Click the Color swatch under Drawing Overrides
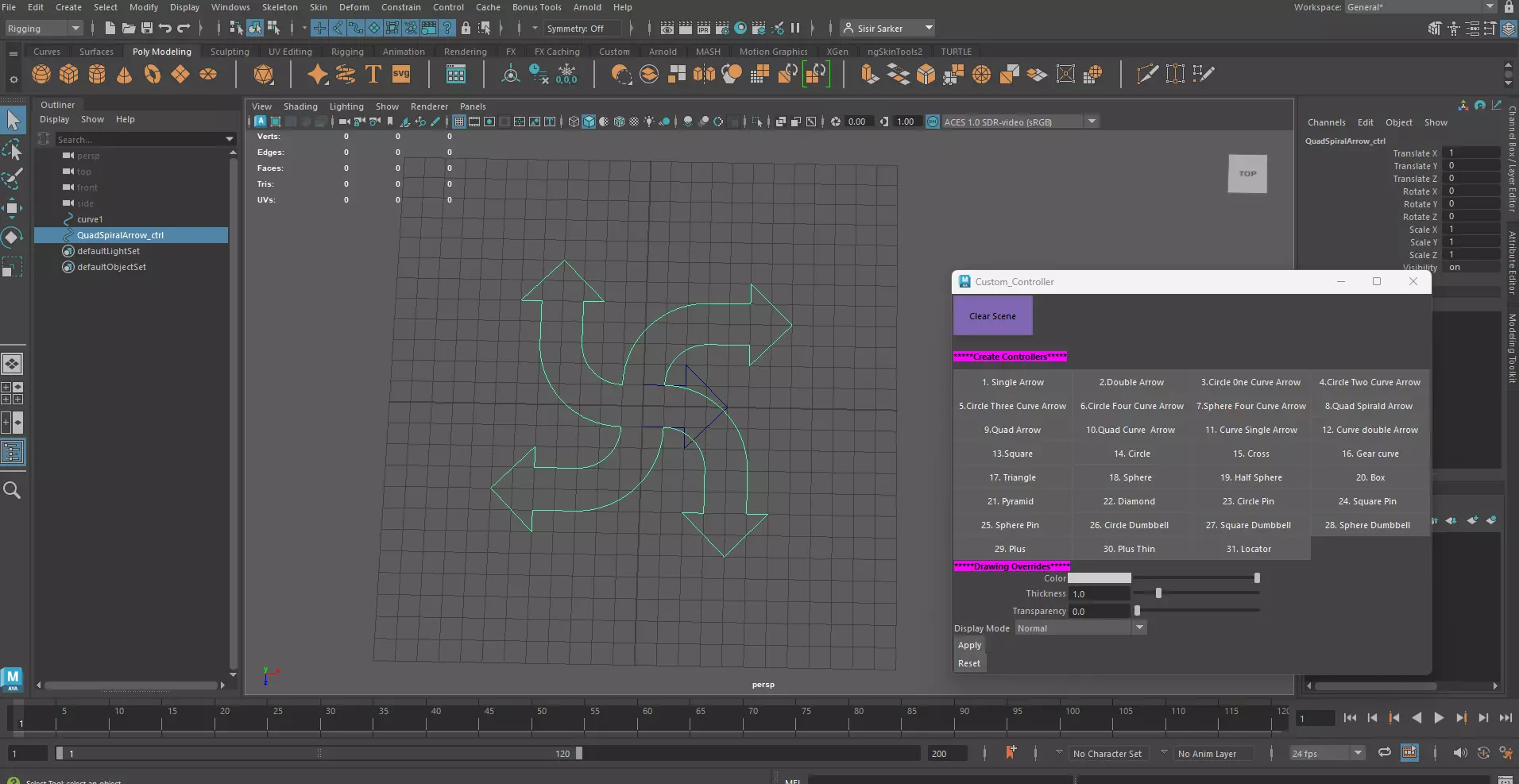Image resolution: width=1519 pixels, height=784 pixels. [1100, 578]
